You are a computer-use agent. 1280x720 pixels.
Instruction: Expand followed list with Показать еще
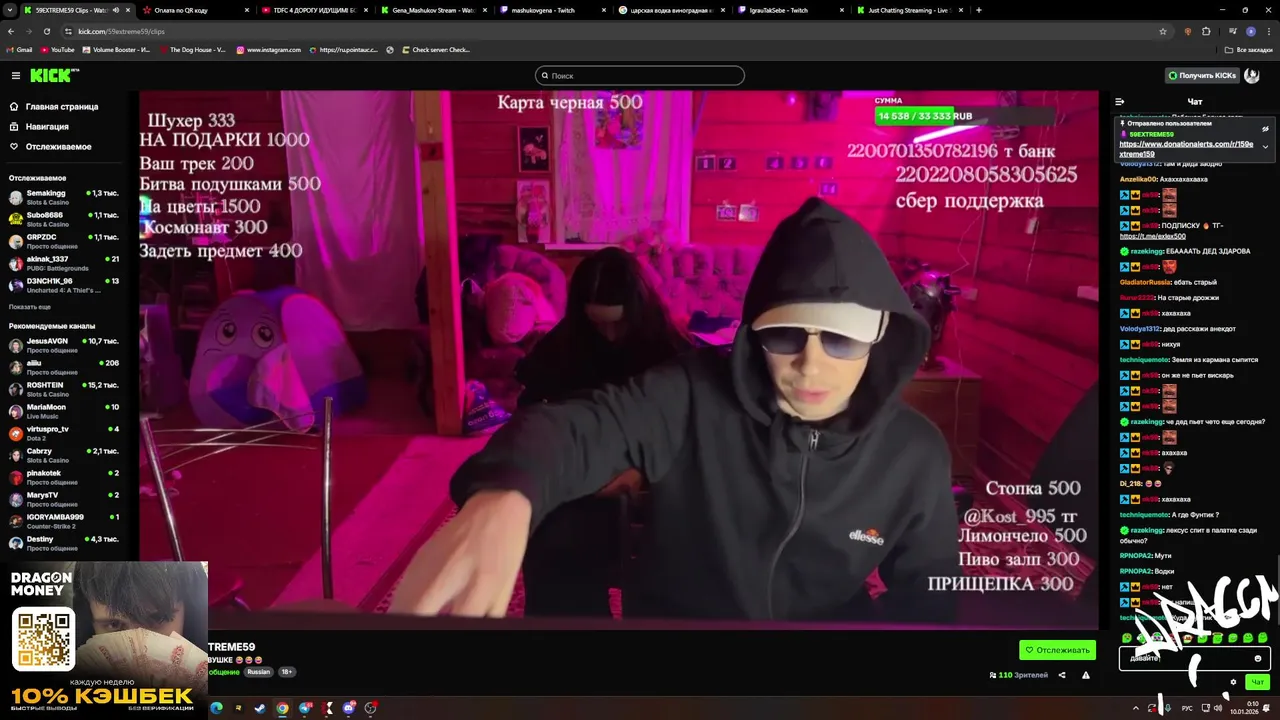30,307
